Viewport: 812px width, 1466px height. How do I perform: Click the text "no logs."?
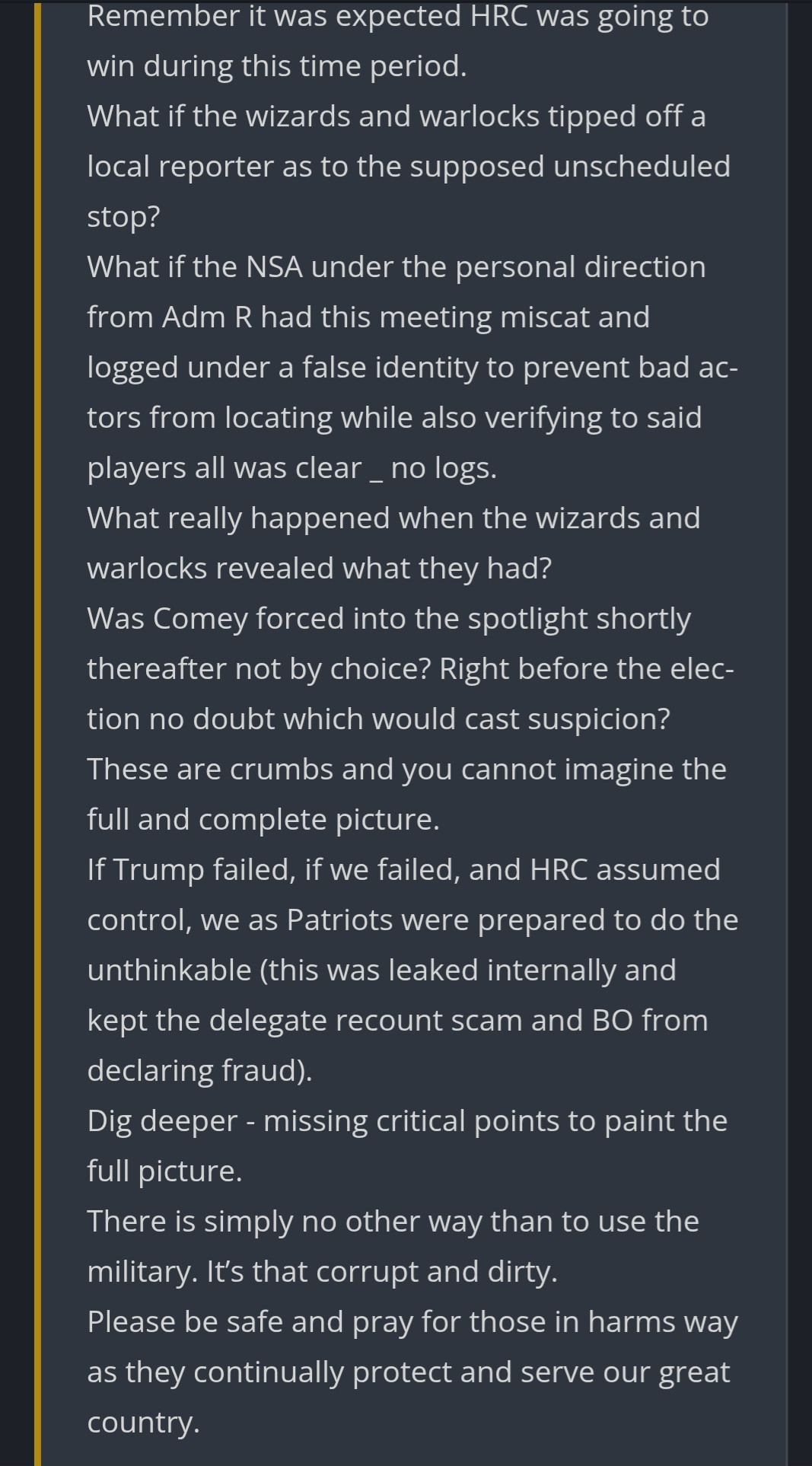[x=444, y=468]
